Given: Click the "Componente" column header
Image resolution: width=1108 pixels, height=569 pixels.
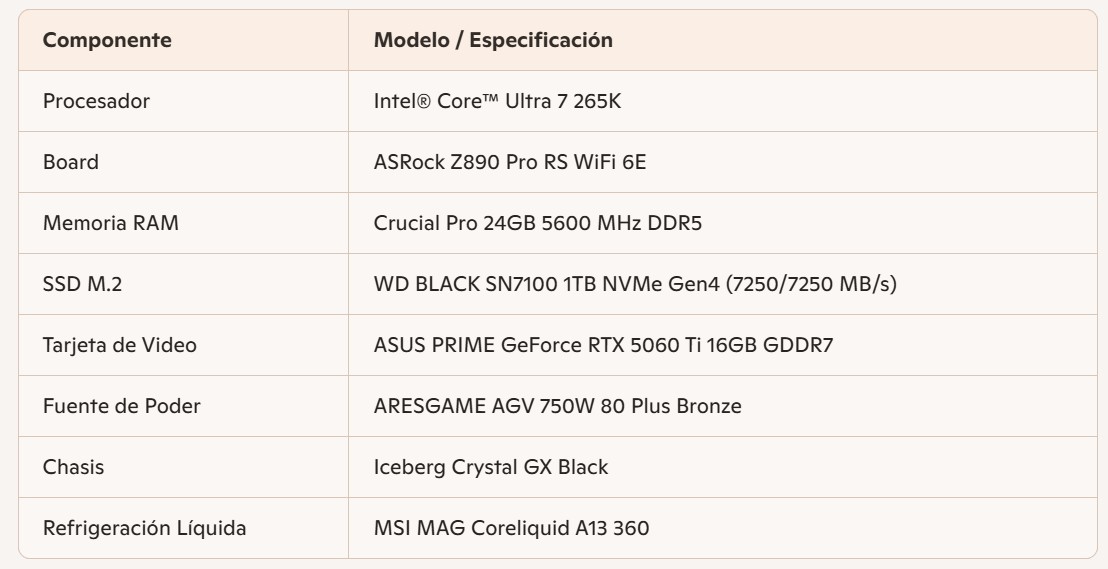Looking at the screenshot, I should pos(107,41).
